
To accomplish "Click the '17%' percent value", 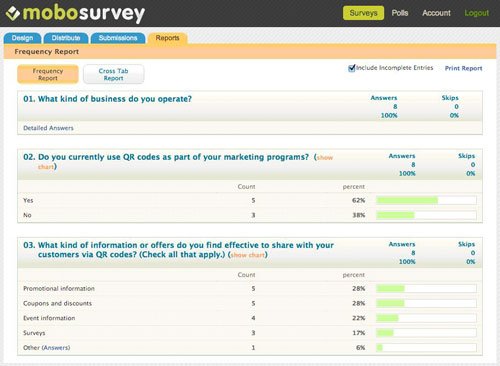I will pos(359,333).
